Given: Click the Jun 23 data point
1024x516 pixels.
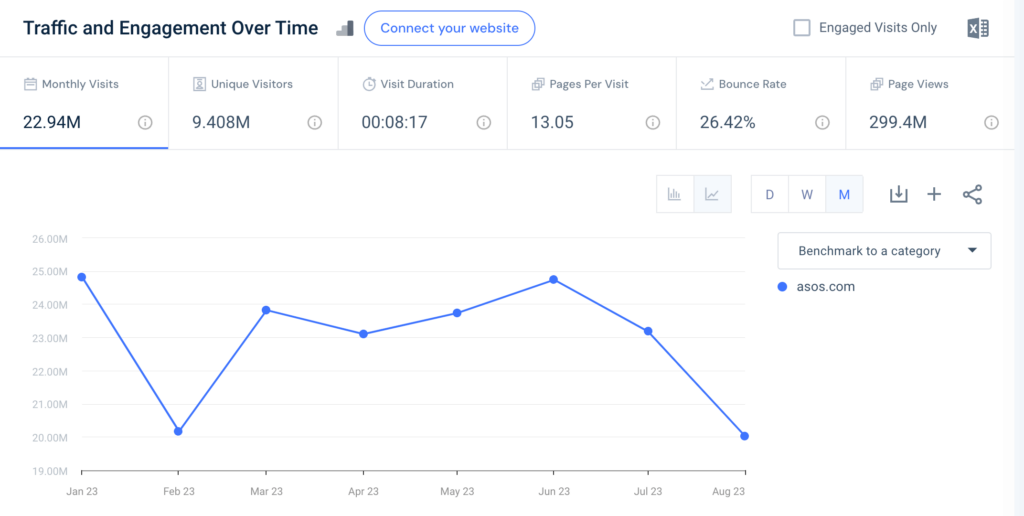Looking at the screenshot, I should pyautogui.click(x=553, y=280).
